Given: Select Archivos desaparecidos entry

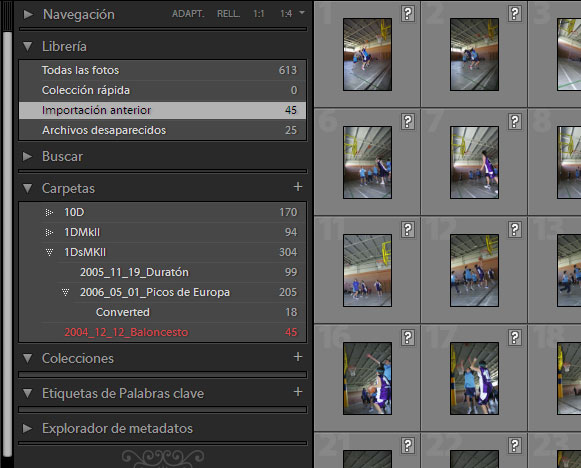Looking at the screenshot, I should pyautogui.click(x=162, y=130).
